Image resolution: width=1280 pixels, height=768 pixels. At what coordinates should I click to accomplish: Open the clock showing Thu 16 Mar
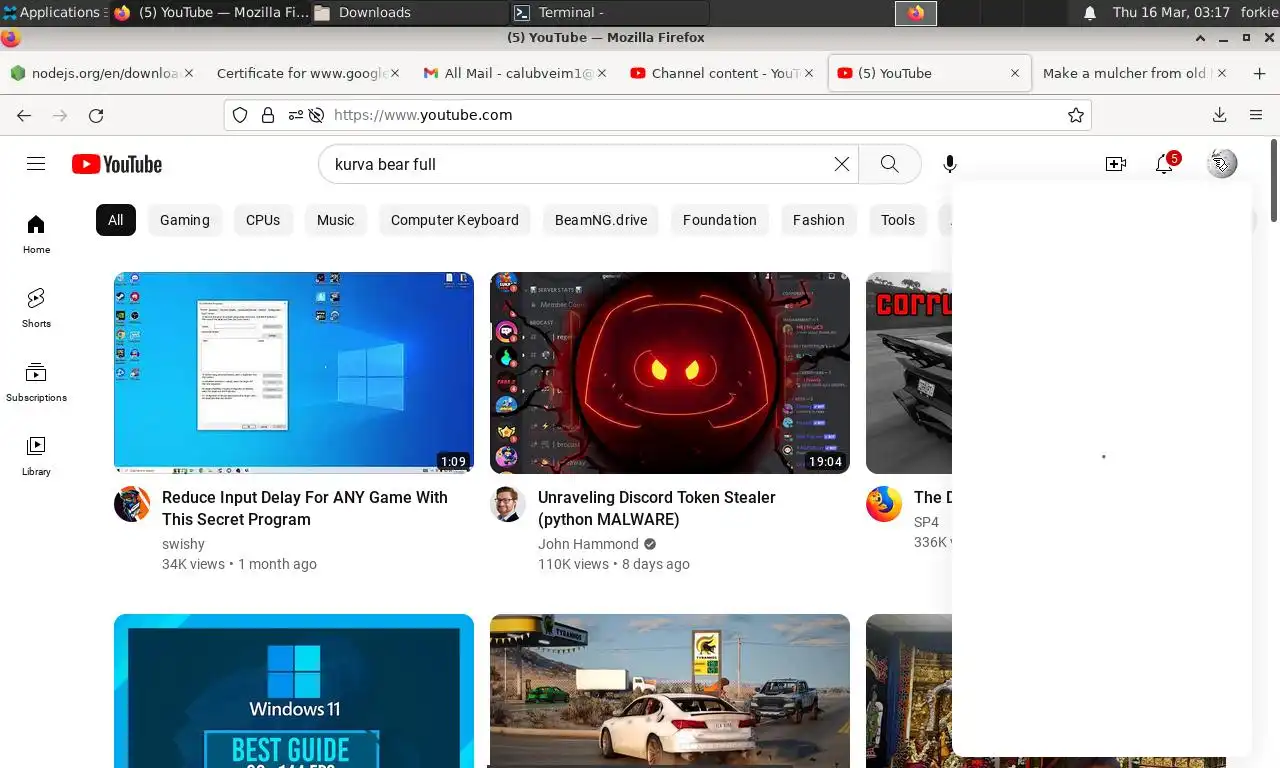[x=1171, y=13]
